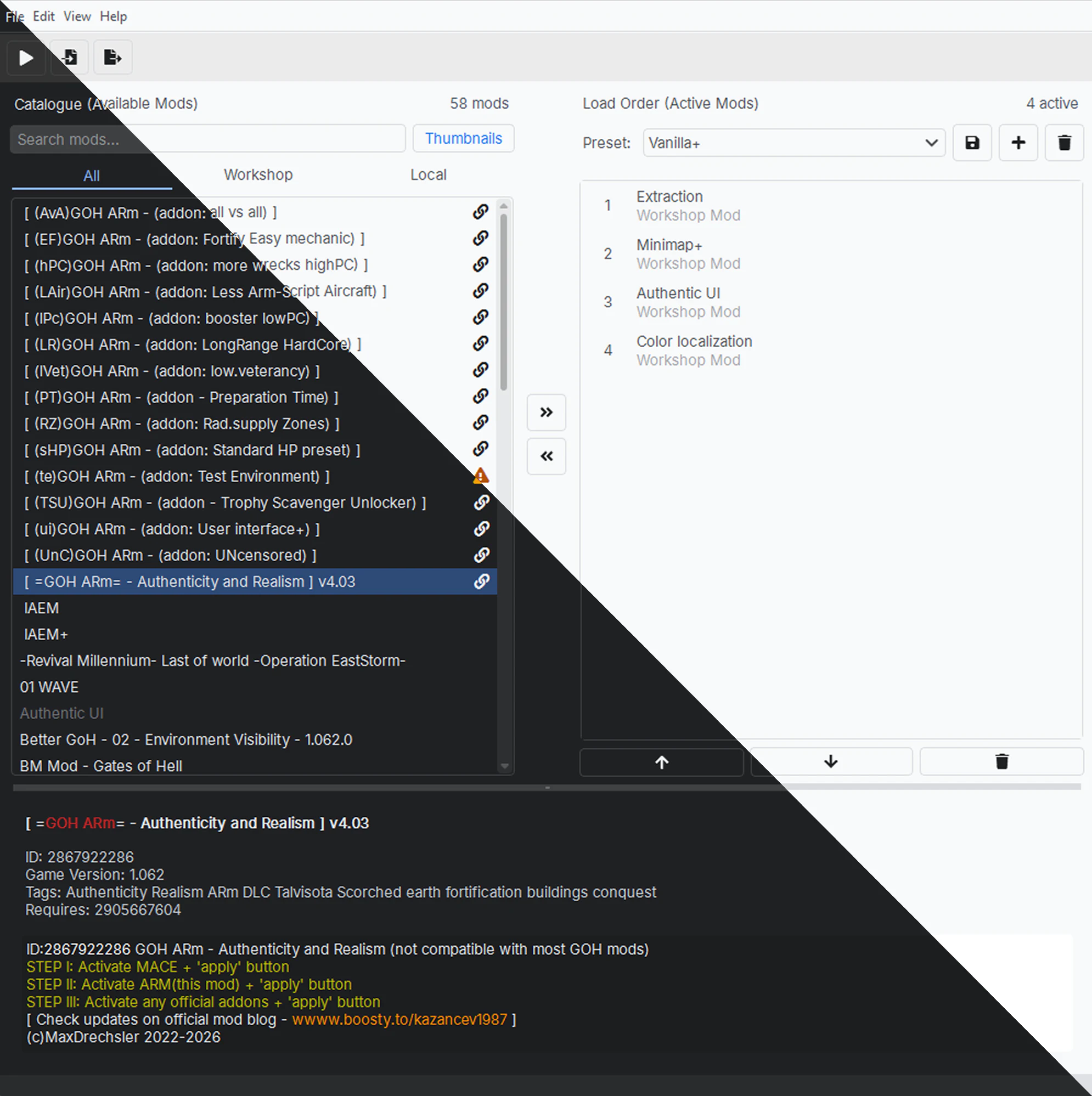Viewport: 1092px width, 1096px height.
Task: Click link icon on Authenticity and Realism v4.03 row
Action: click(x=482, y=581)
